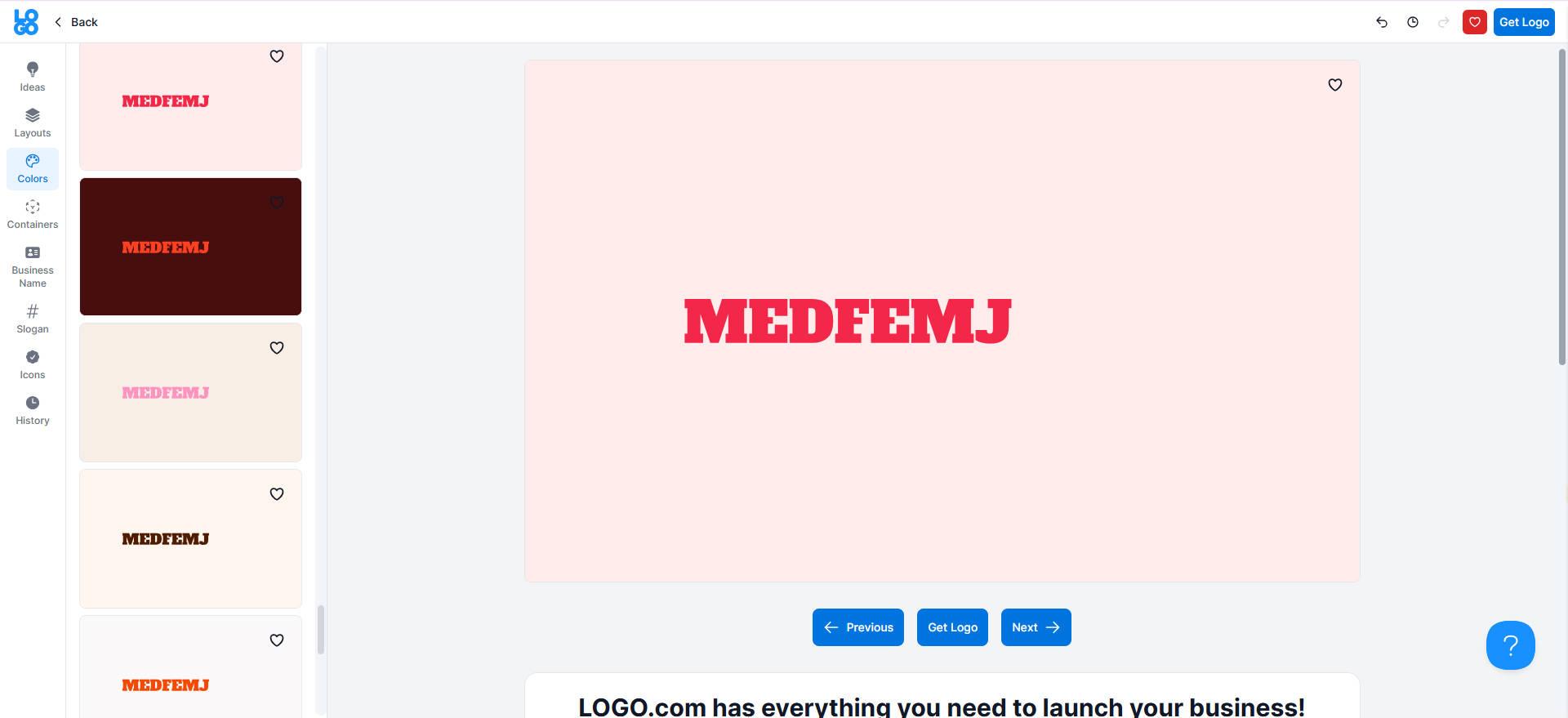Viewport: 1568px width, 718px height.
Task: Favorite the main logo preview with heart
Action: tap(1334, 84)
